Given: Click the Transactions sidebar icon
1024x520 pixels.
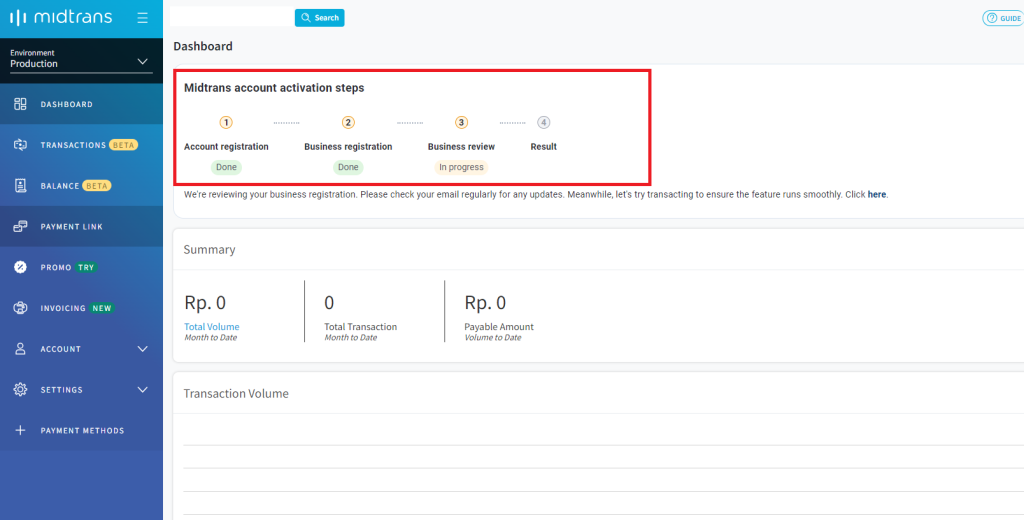Looking at the screenshot, I should click(x=20, y=145).
